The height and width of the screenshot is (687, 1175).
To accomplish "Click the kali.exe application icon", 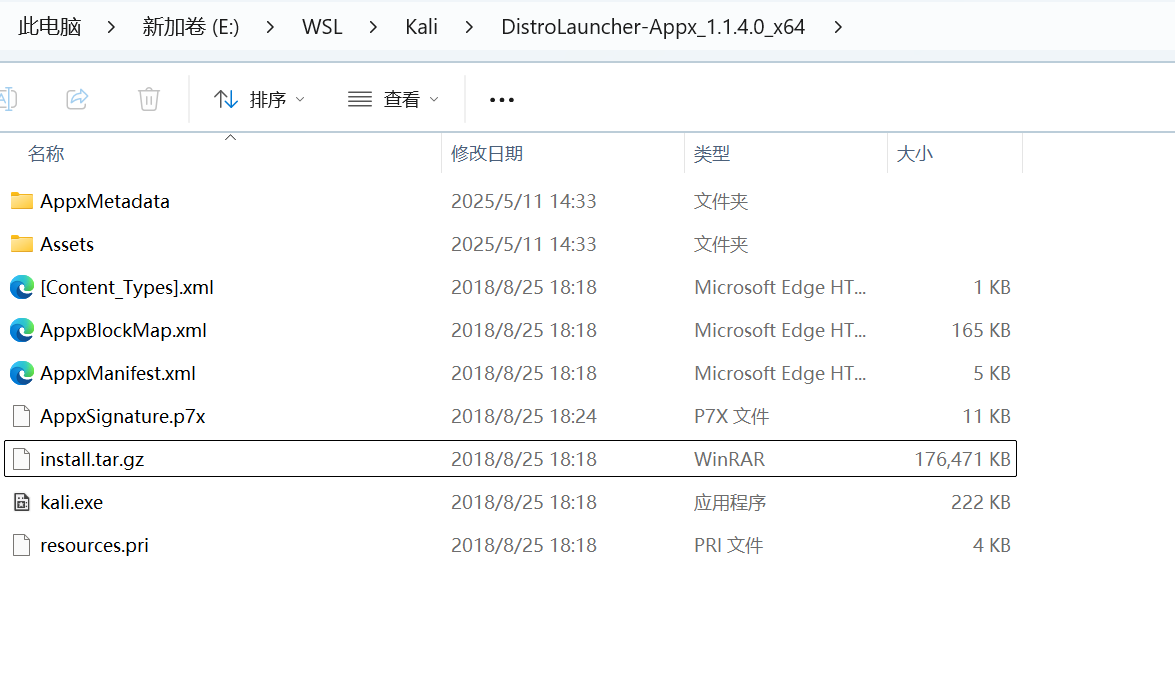I will 22,502.
